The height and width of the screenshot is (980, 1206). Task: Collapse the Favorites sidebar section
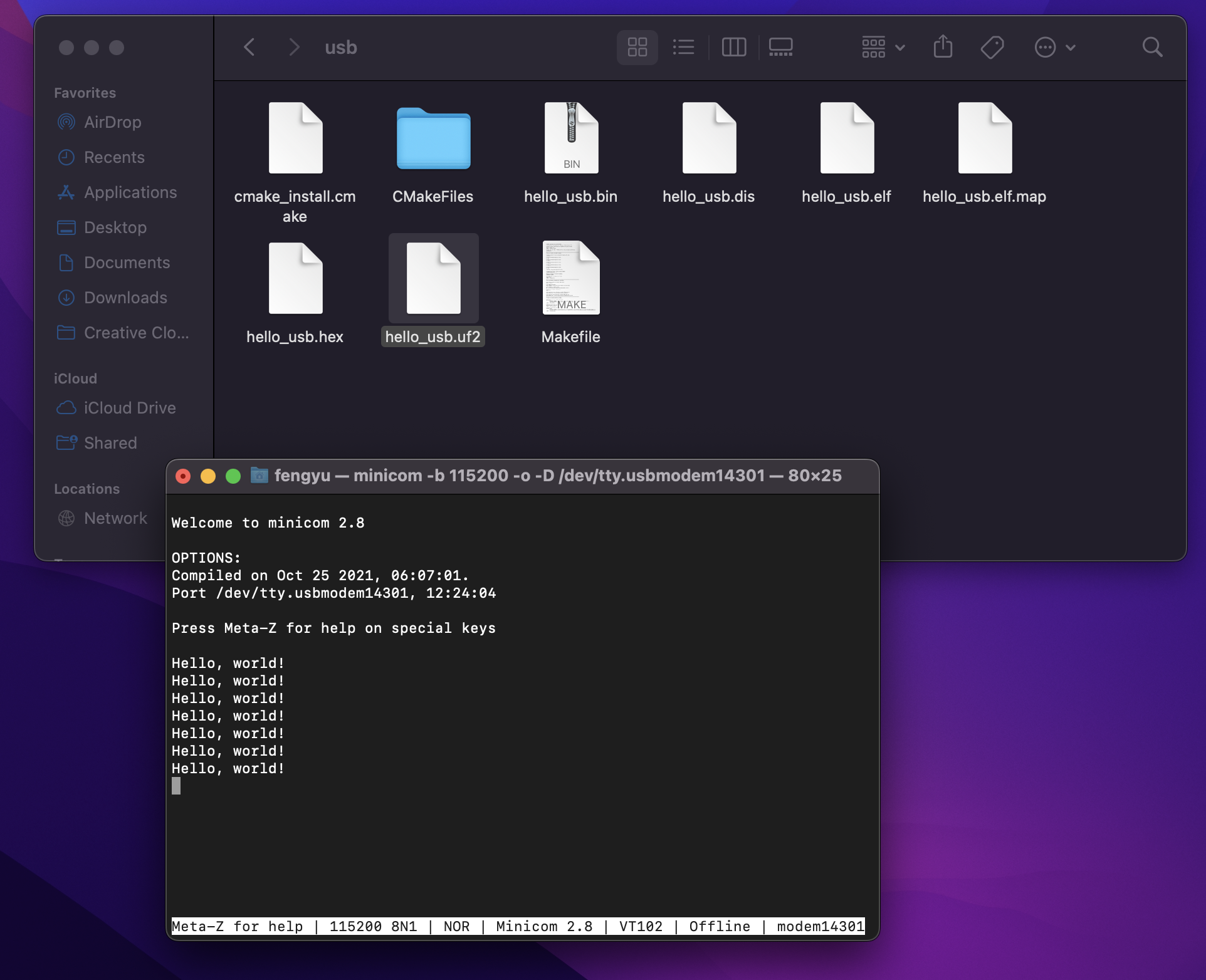84,92
